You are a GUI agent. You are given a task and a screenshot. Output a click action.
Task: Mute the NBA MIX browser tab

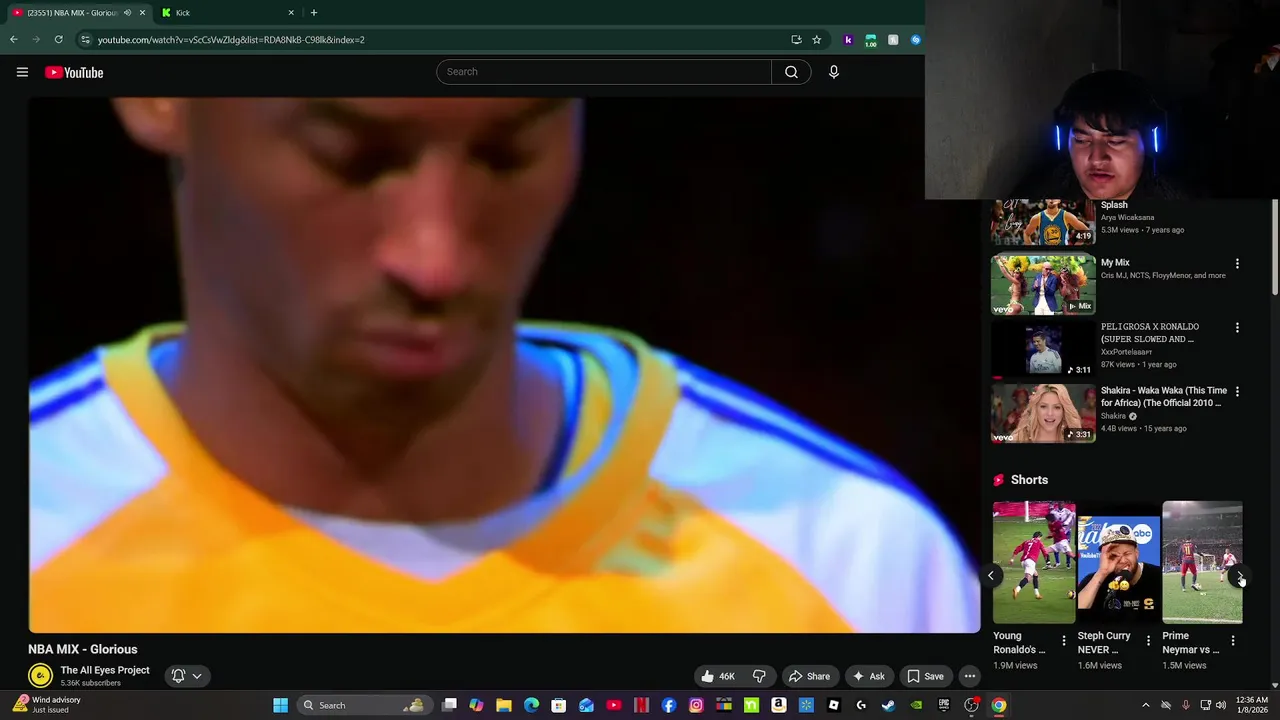point(127,13)
